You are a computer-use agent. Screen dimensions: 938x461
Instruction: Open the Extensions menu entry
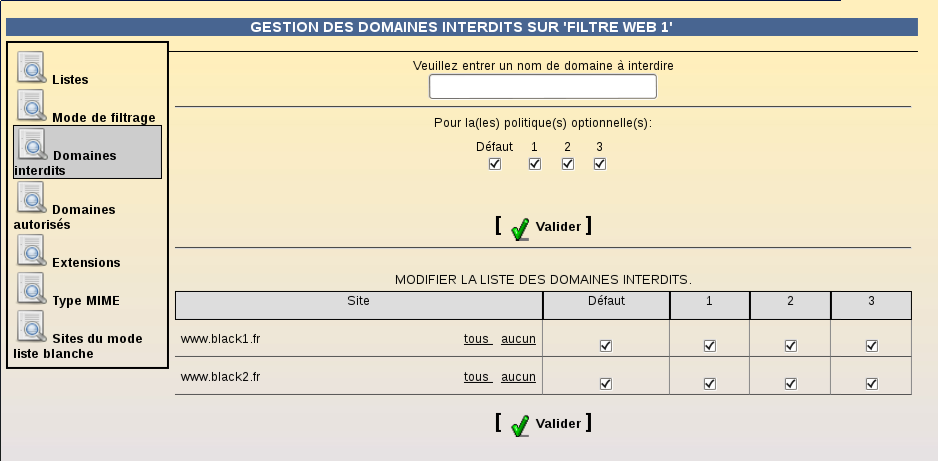pos(86,262)
